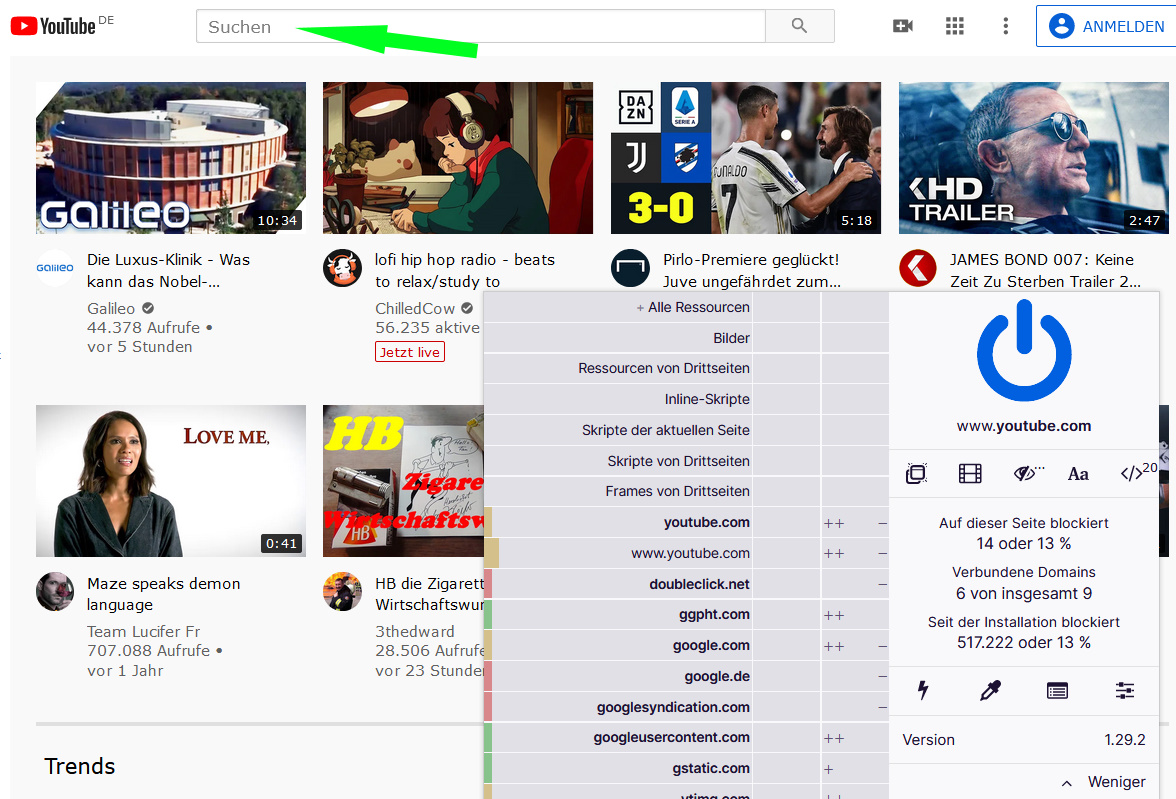Click the Version 1.29.2 value
1176x799 pixels.
(x=1124, y=740)
